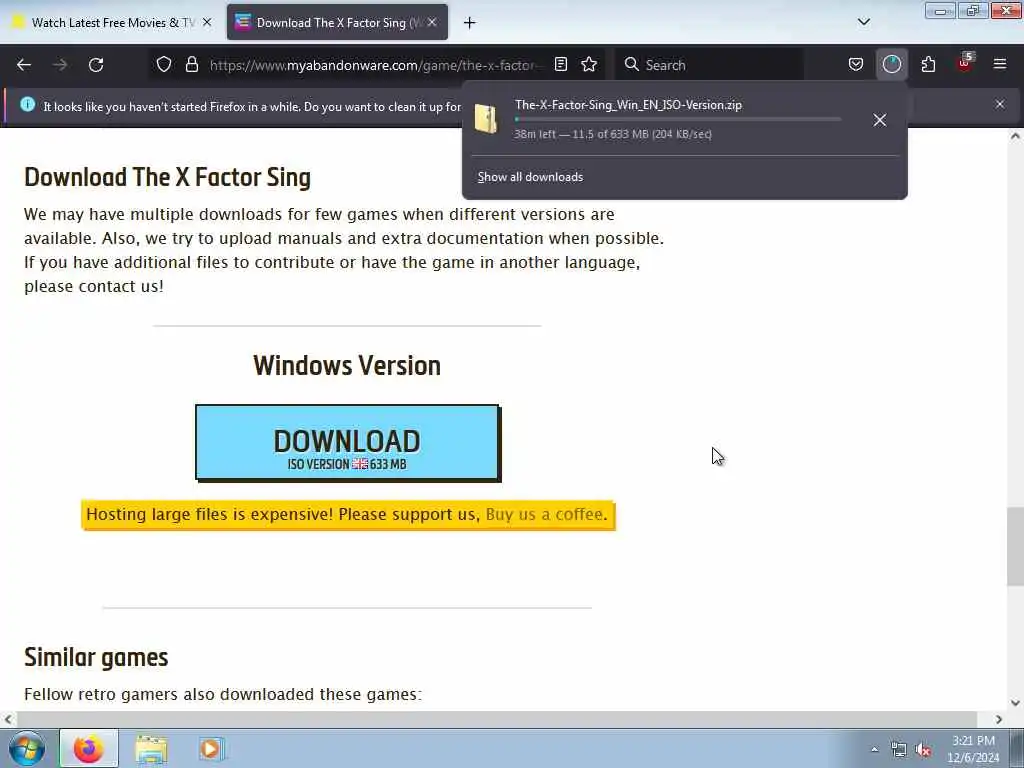
Task: Click the site security padlock icon
Action: 191,64
